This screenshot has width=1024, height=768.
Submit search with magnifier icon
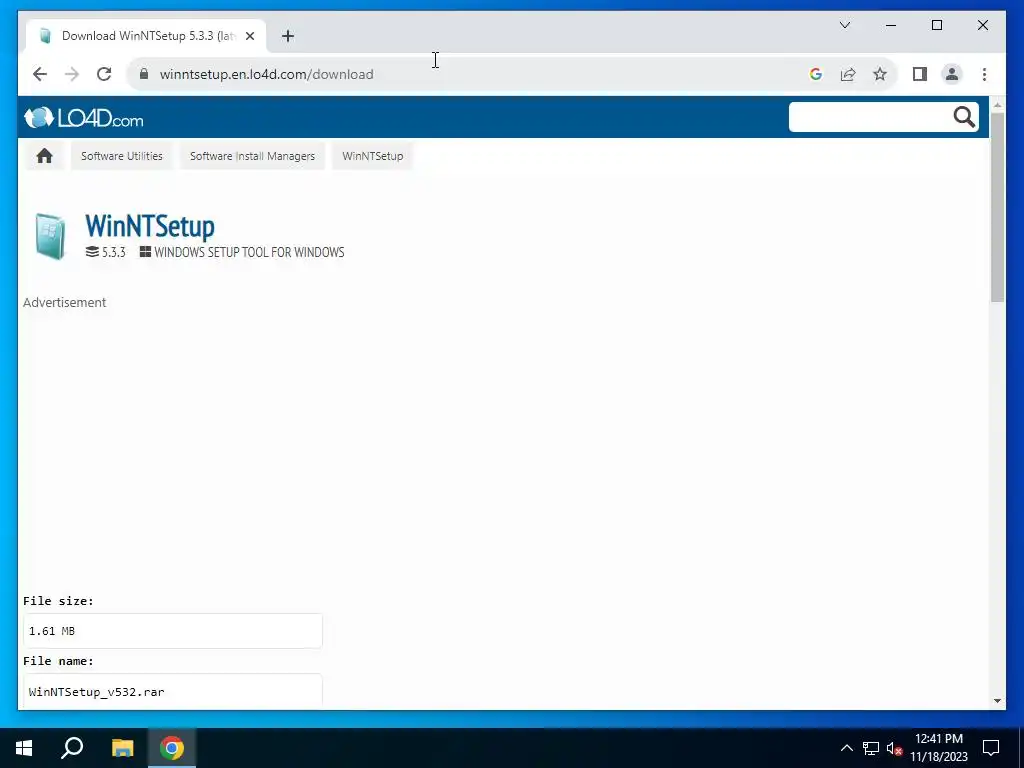pyautogui.click(x=964, y=117)
